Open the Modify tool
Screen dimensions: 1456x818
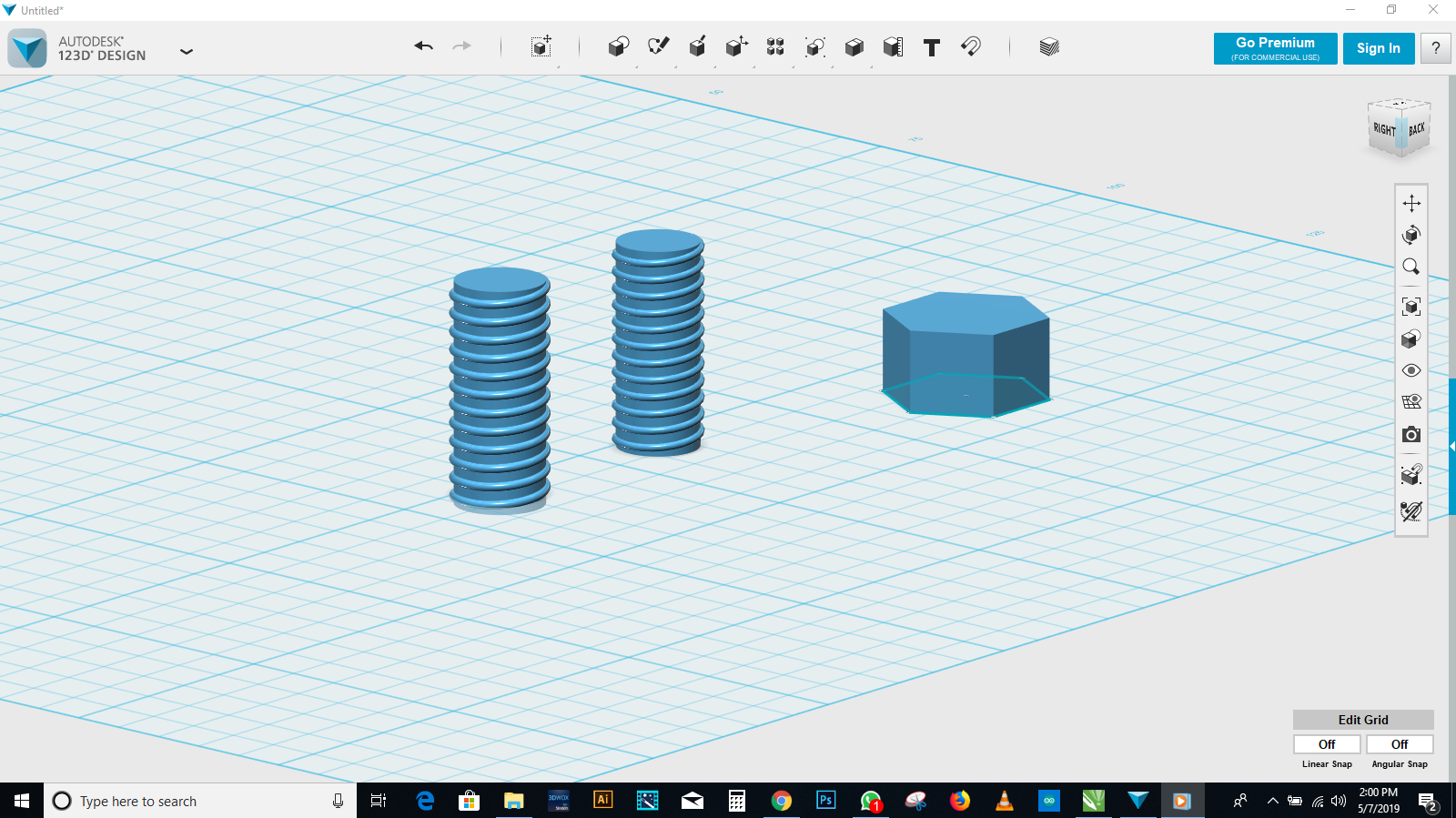click(x=737, y=46)
